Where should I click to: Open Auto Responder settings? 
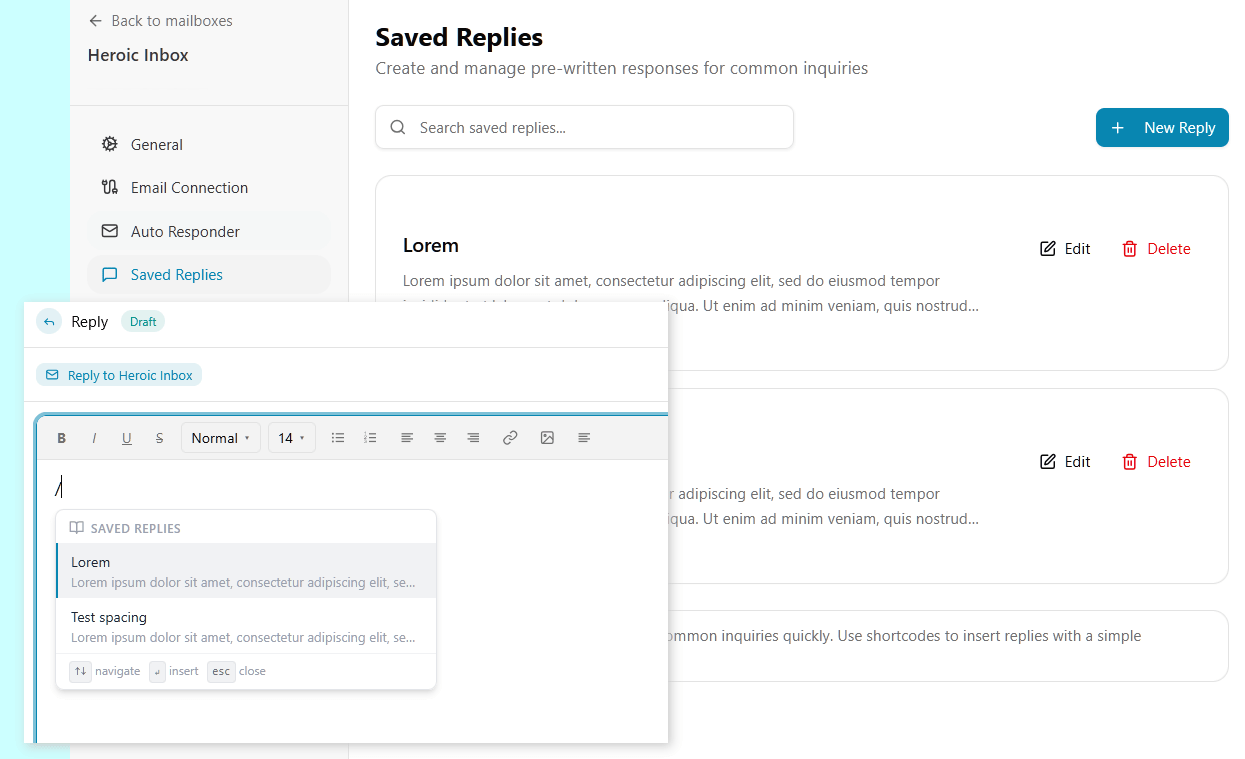pos(209,231)
